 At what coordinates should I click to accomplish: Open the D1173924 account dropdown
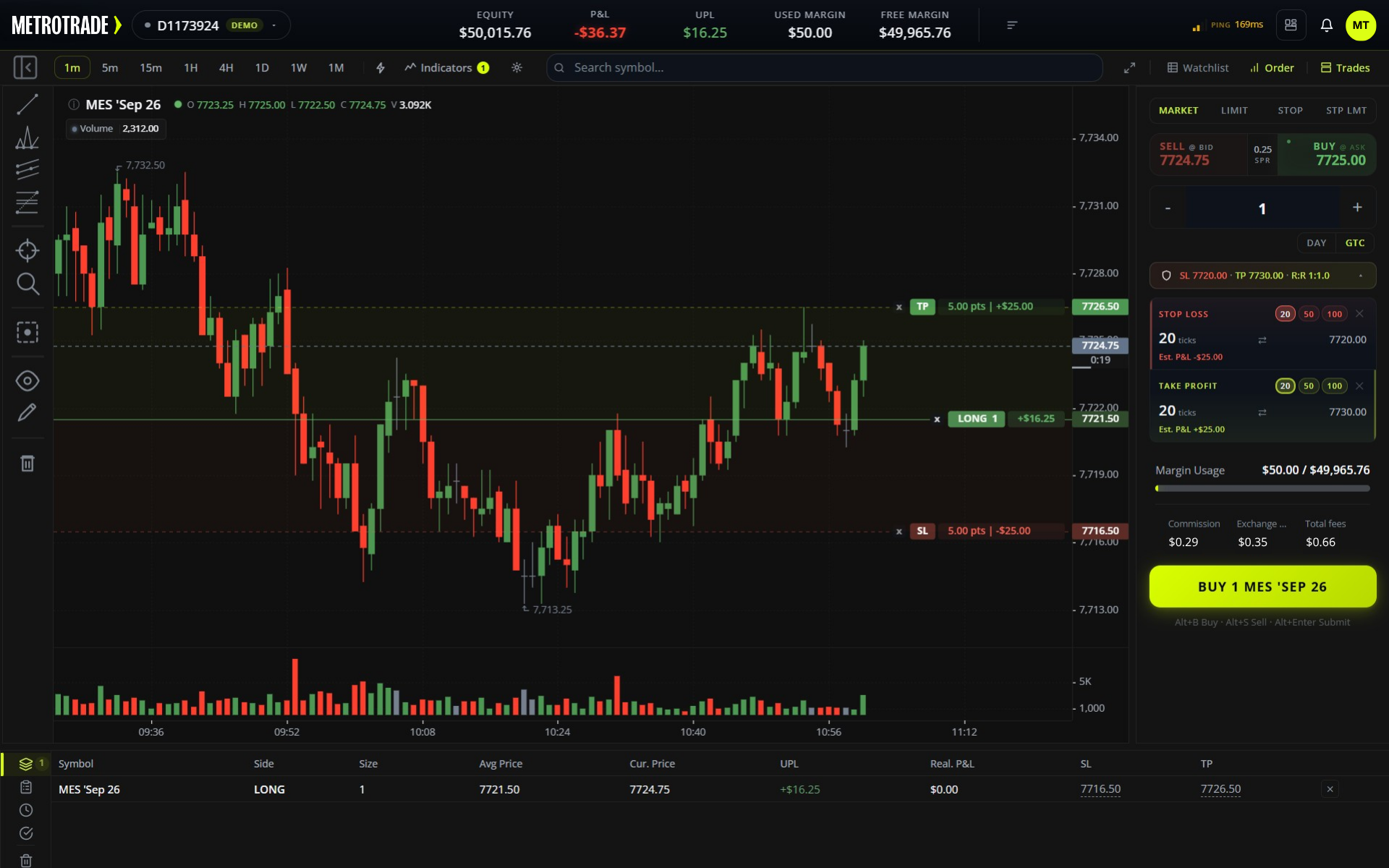click(211, 25)
